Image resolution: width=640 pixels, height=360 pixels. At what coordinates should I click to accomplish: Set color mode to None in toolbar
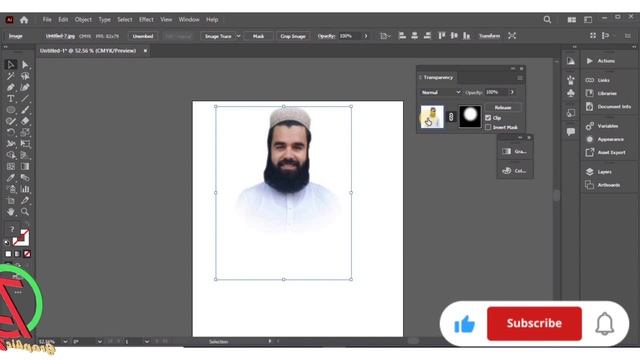27,254
